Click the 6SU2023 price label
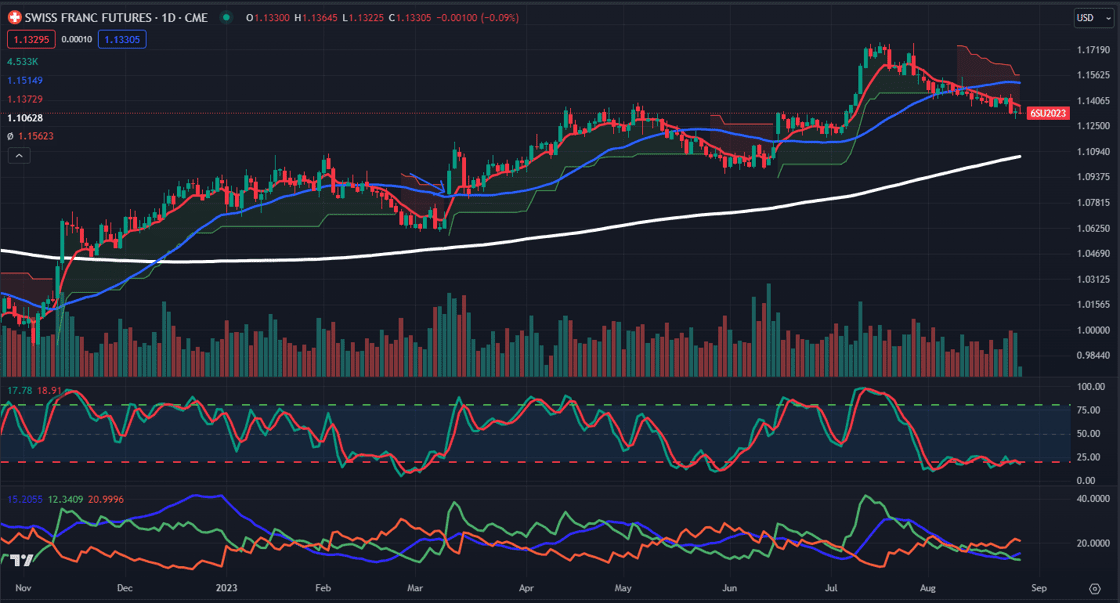Image resolution: width=1120 pixels, height=603 pixels. pyautogui.click(x=1048, y=113)
